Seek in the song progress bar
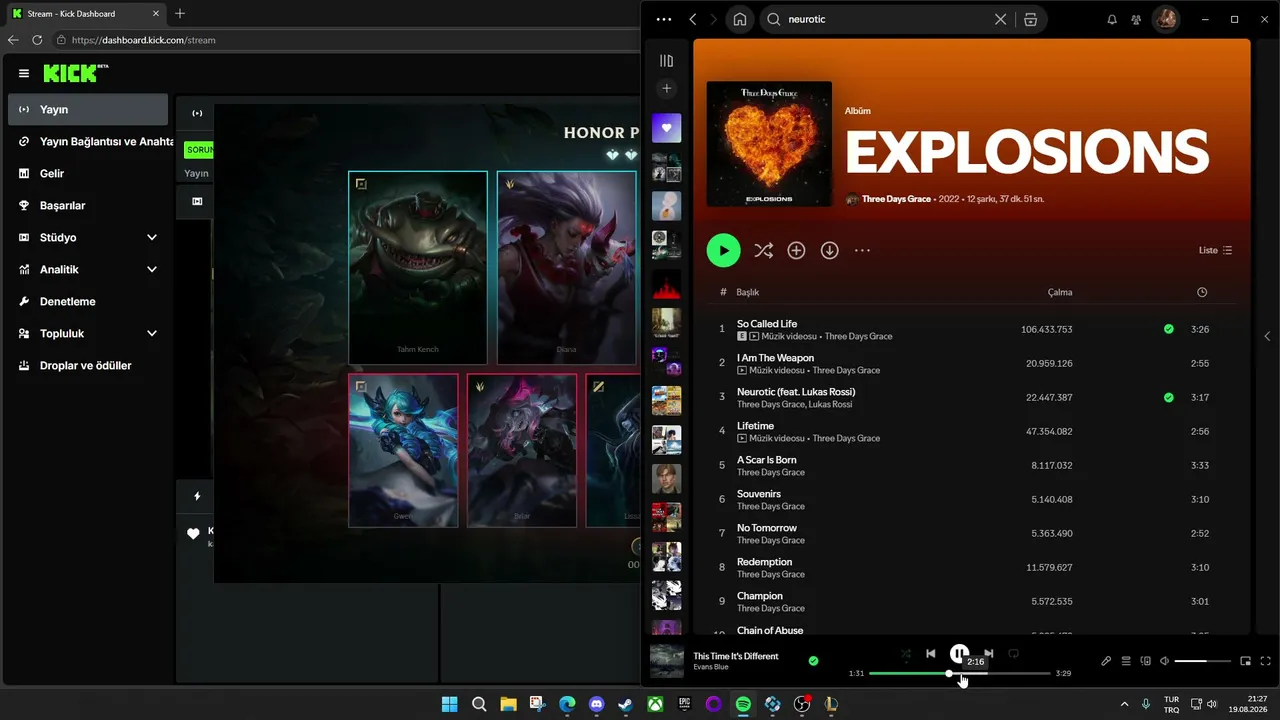 [960, 674]
